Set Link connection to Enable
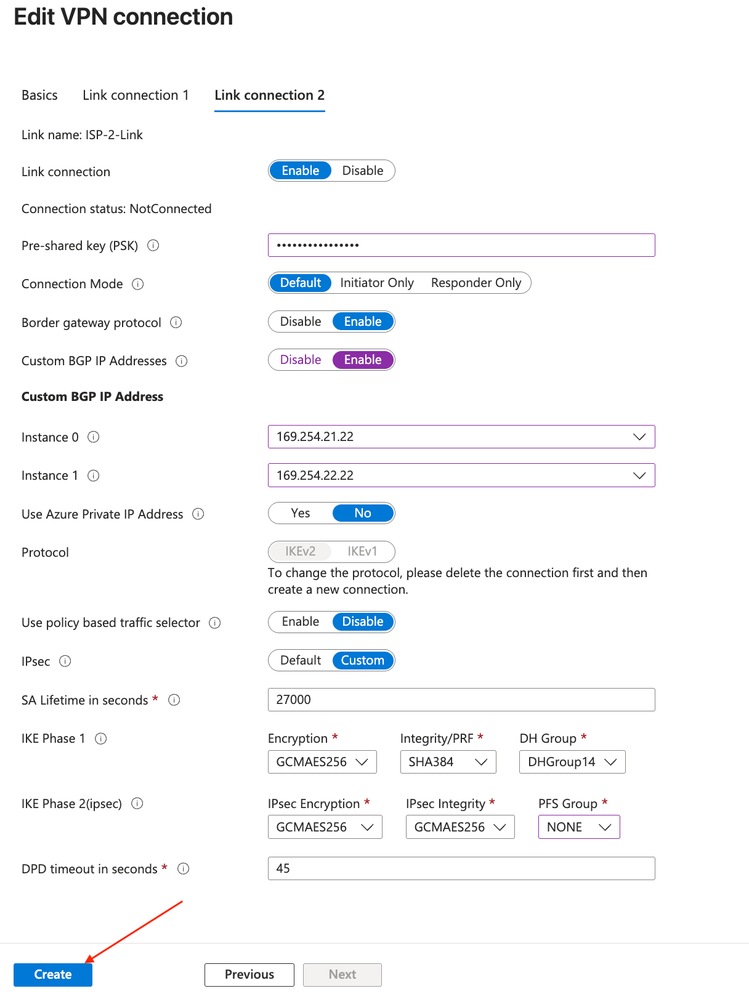The image size is (749, 999). coord(300,171)
